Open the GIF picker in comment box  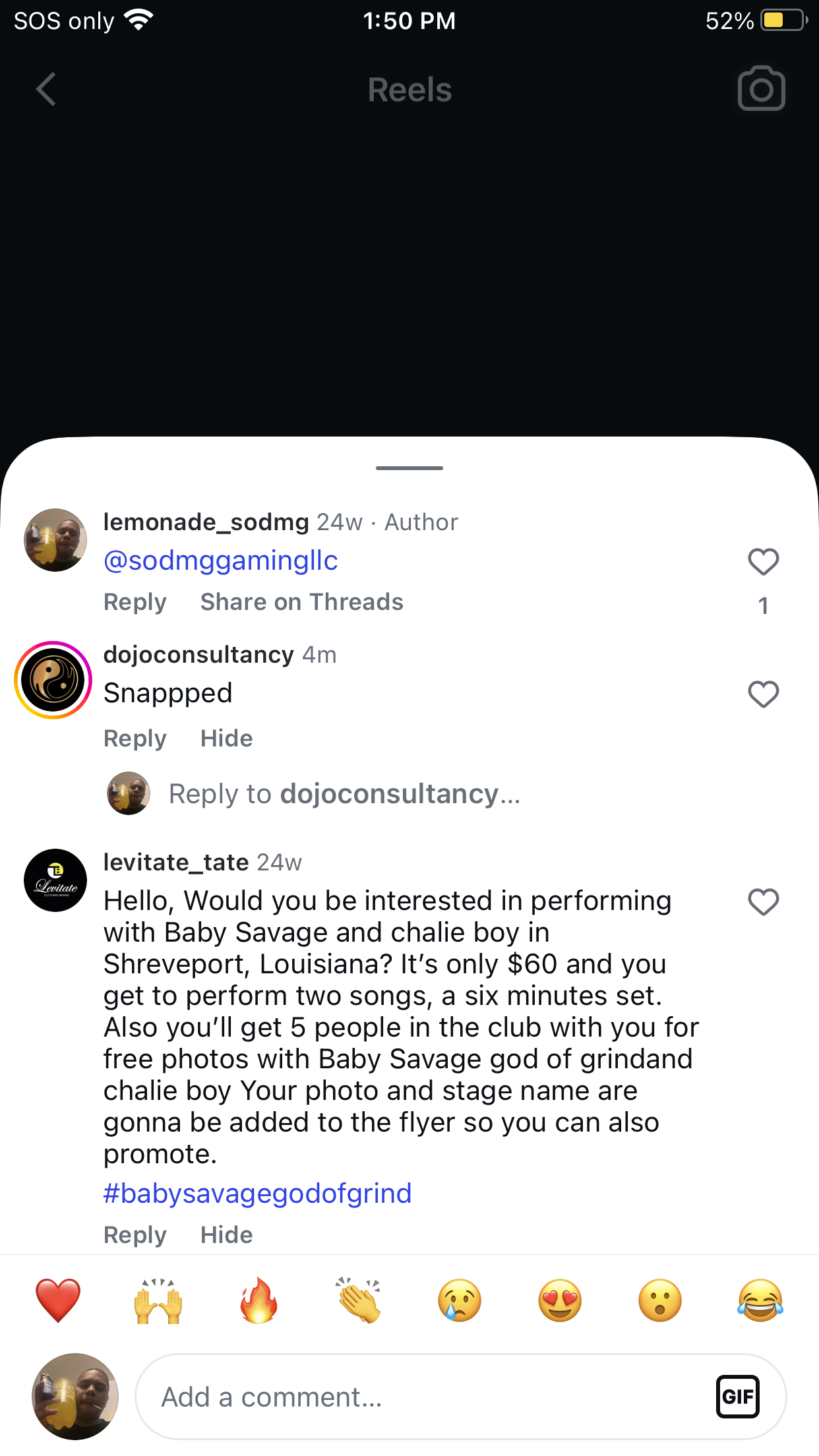737,1396
